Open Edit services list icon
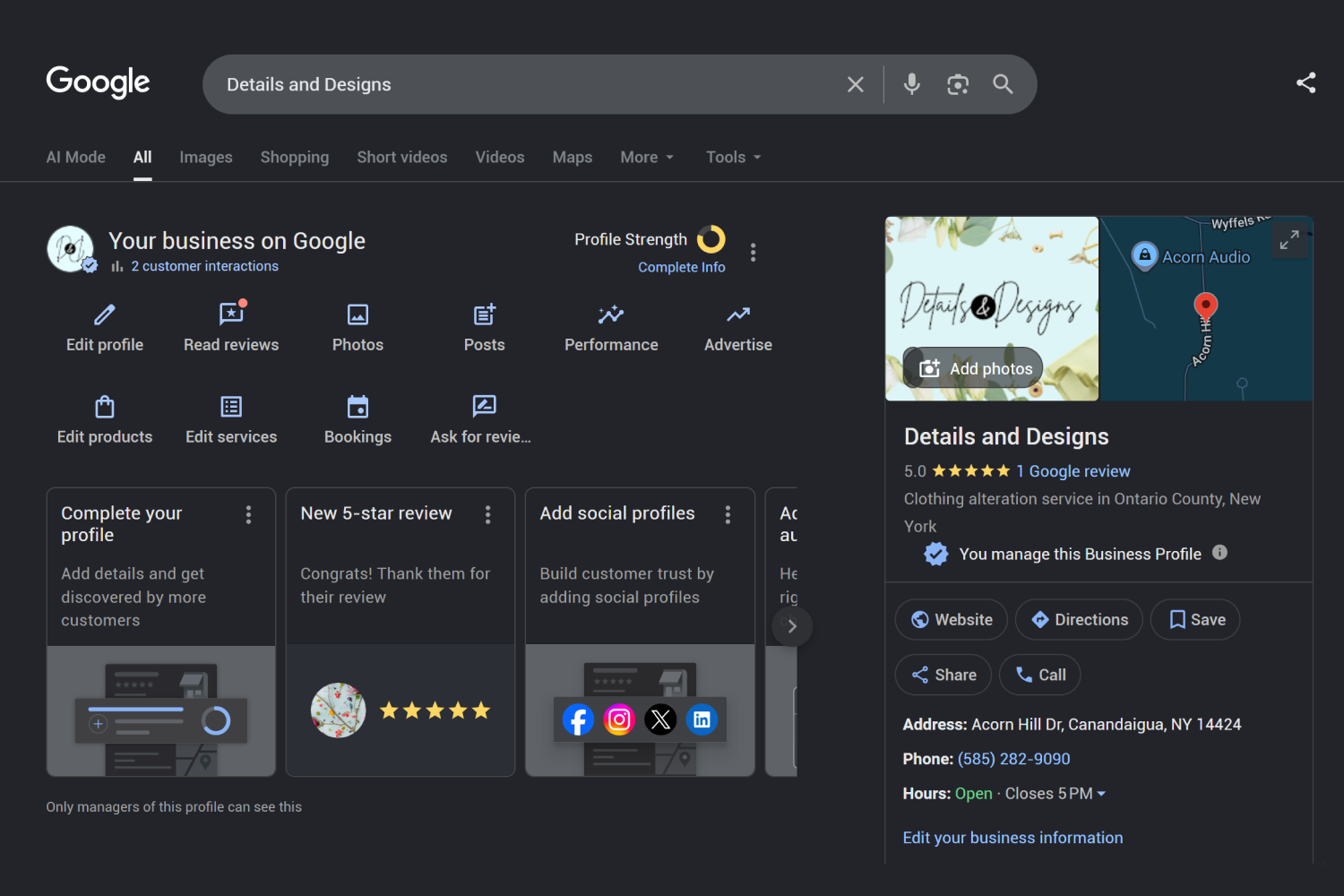Viewport: 1344px width, 896px height. (231, 407)
